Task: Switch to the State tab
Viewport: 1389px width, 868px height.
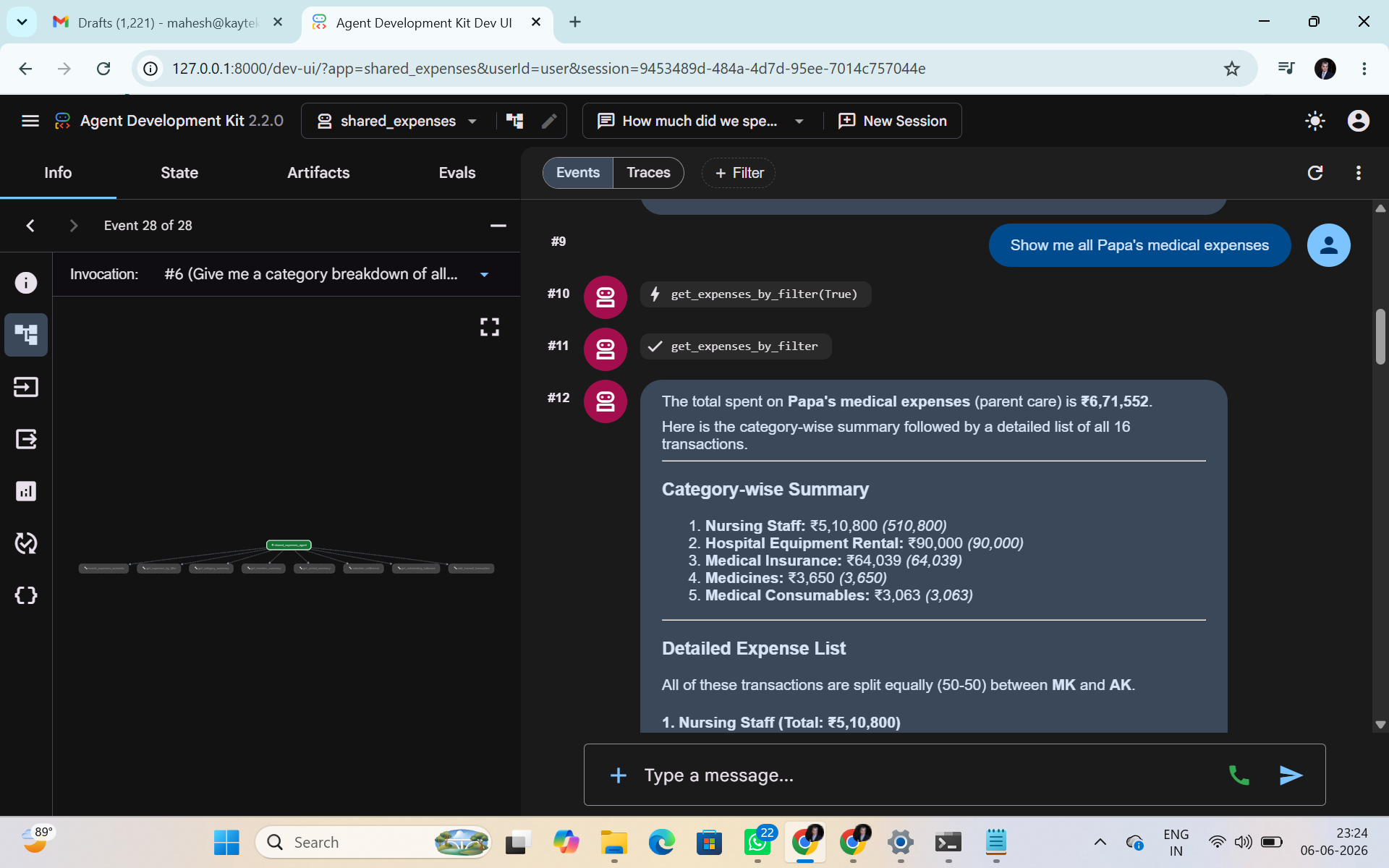Action: pos(179,173)
